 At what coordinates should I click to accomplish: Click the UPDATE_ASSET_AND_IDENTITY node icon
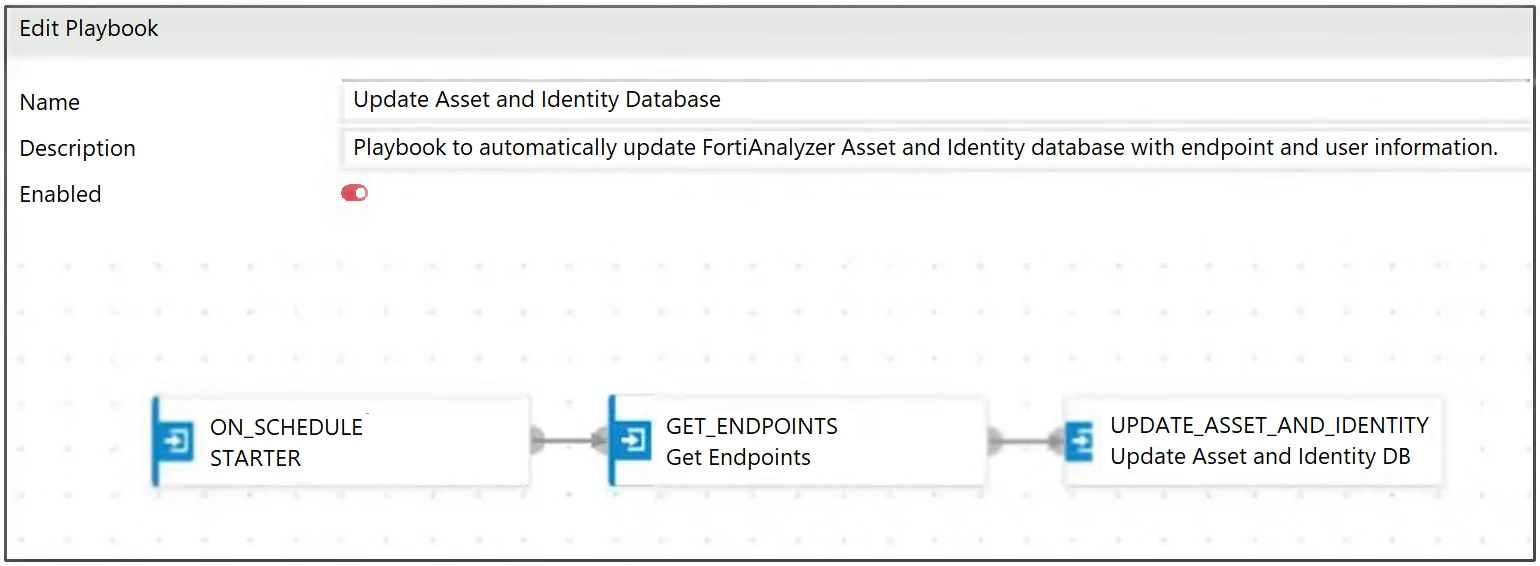coord(1080,441)
